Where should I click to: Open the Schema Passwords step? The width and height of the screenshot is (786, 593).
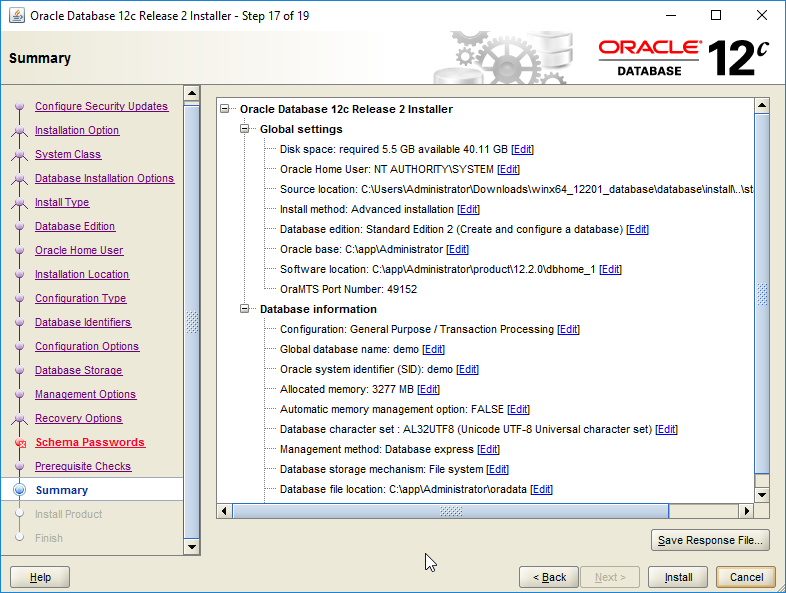coord(90,443)
